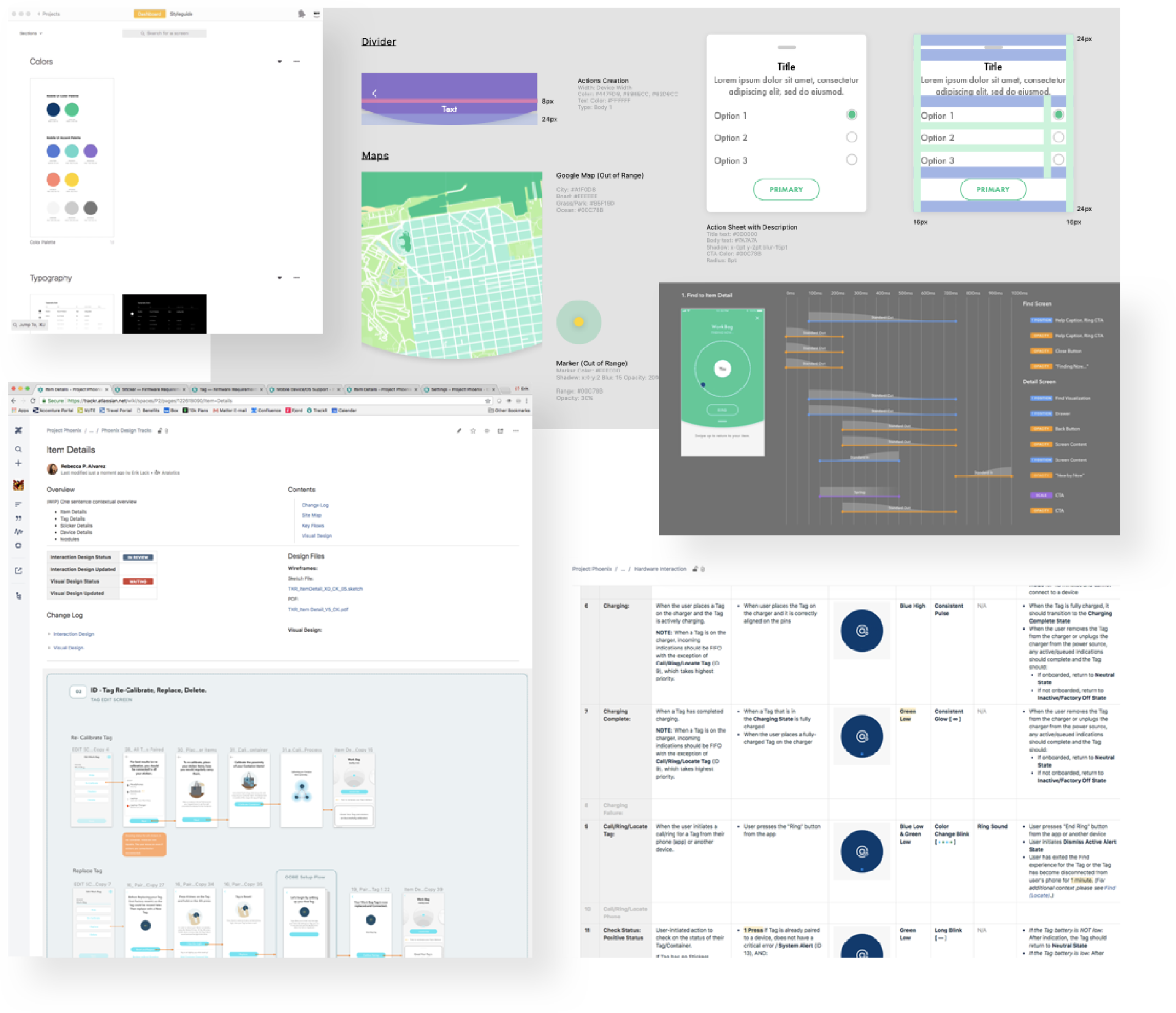
Task: Open Other Bookmarks folder in bookmarks bar
Action: [x=509, y=410]
